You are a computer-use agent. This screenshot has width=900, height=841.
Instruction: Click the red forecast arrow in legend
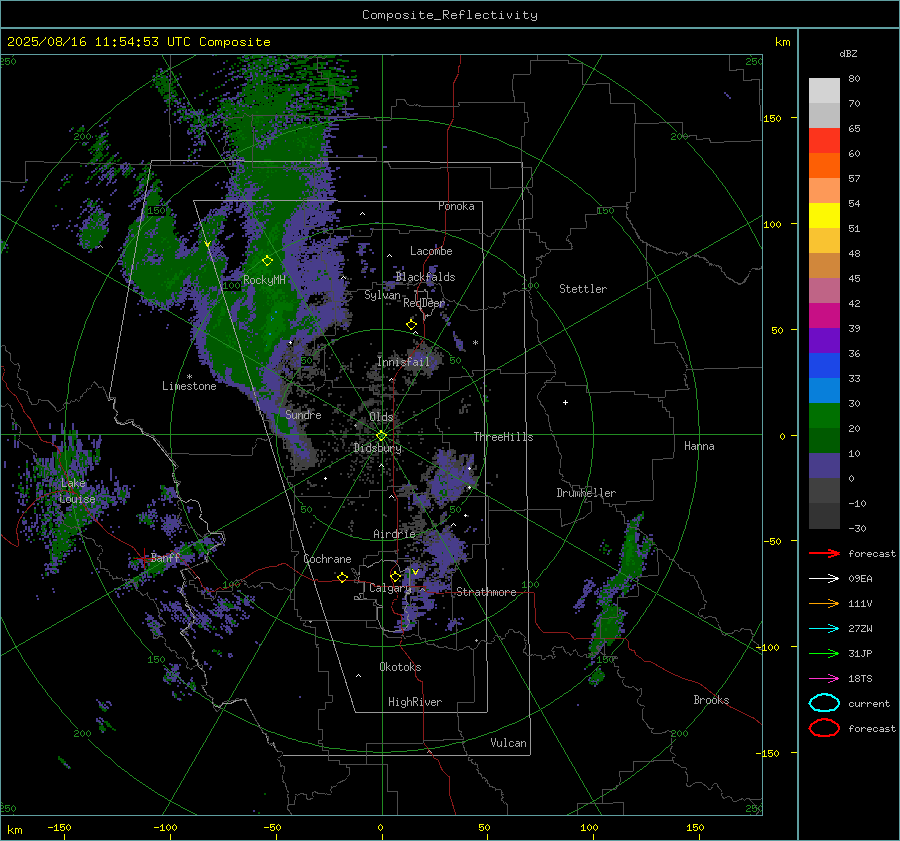(824, 553)
